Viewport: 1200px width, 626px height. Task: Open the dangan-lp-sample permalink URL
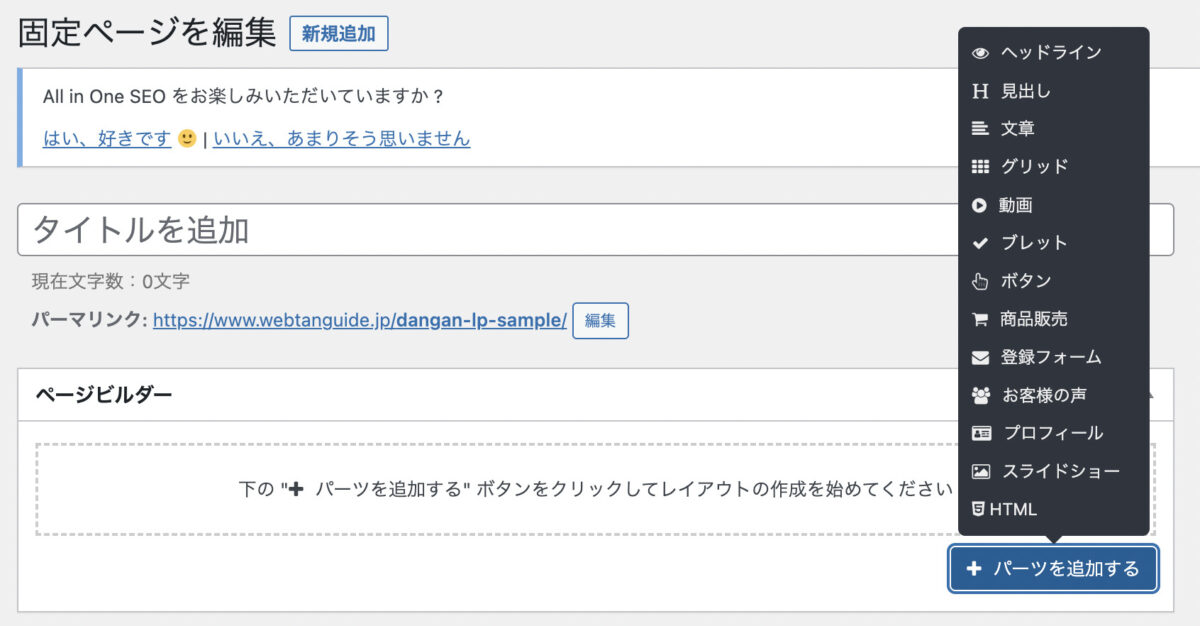360,321
